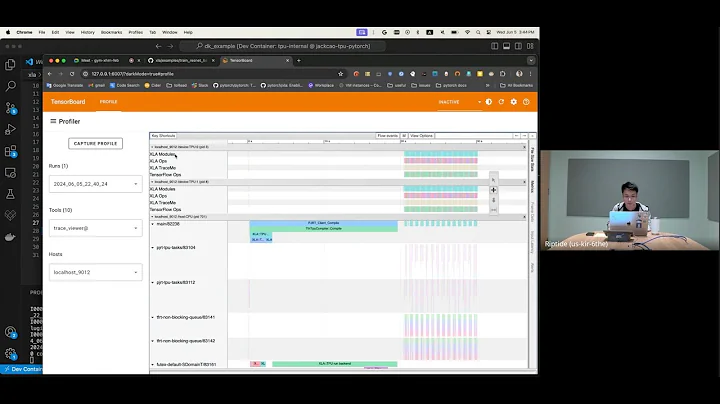
Task: Open Chrome tab list chevron
Action: click(x=531, y=61)
